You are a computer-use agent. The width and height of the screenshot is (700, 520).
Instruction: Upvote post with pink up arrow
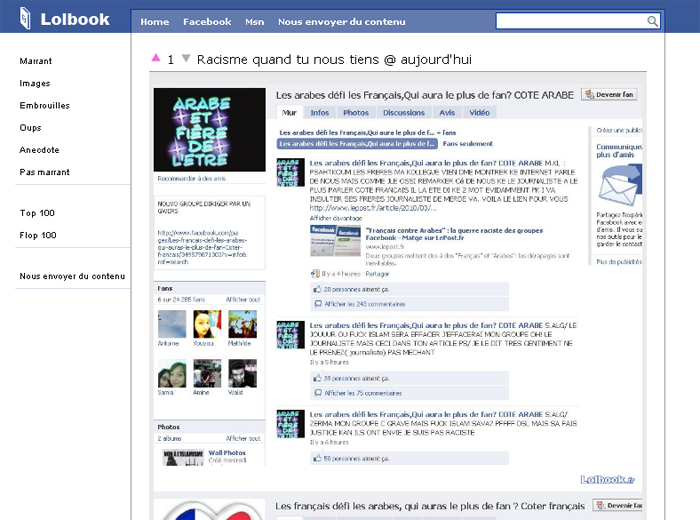point(155,59)
